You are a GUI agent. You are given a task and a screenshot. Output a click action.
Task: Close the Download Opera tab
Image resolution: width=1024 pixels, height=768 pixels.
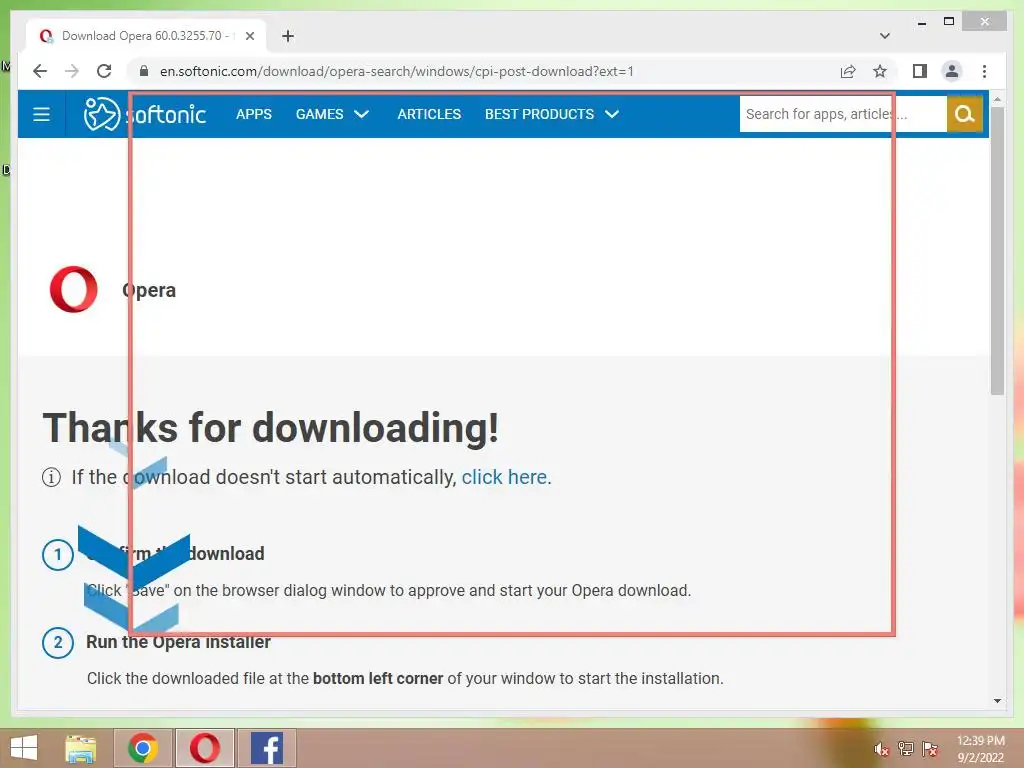[249, 36]
